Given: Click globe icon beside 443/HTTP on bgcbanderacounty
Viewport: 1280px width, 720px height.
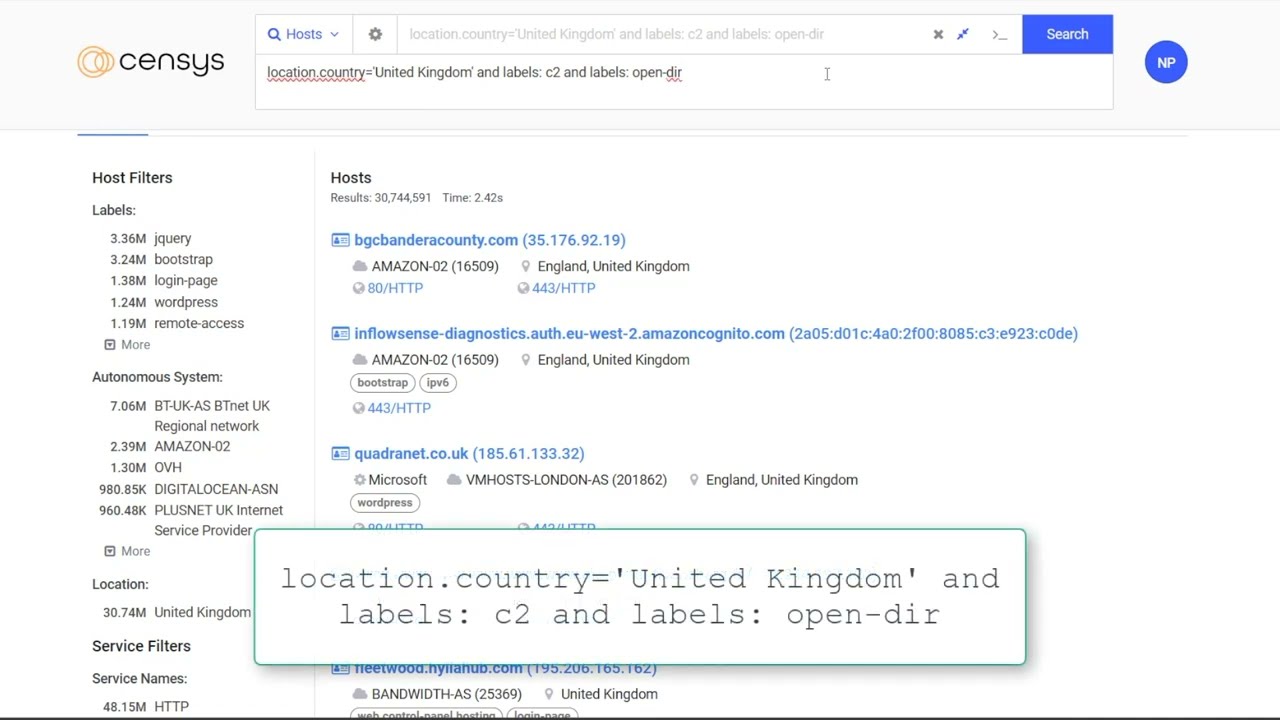Looking at the screenshot, I should click(523, 288).
